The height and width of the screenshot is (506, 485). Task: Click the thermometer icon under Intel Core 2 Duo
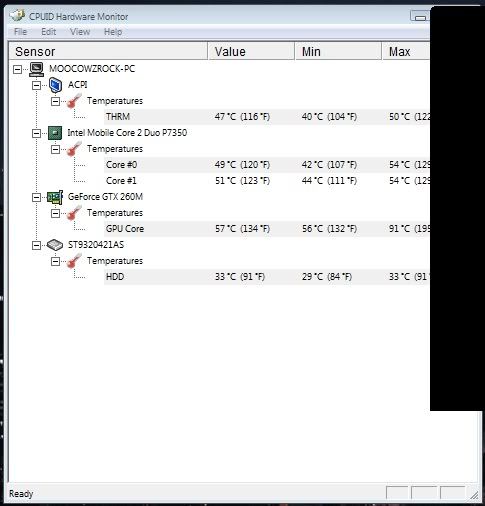(x=74, y=149)
